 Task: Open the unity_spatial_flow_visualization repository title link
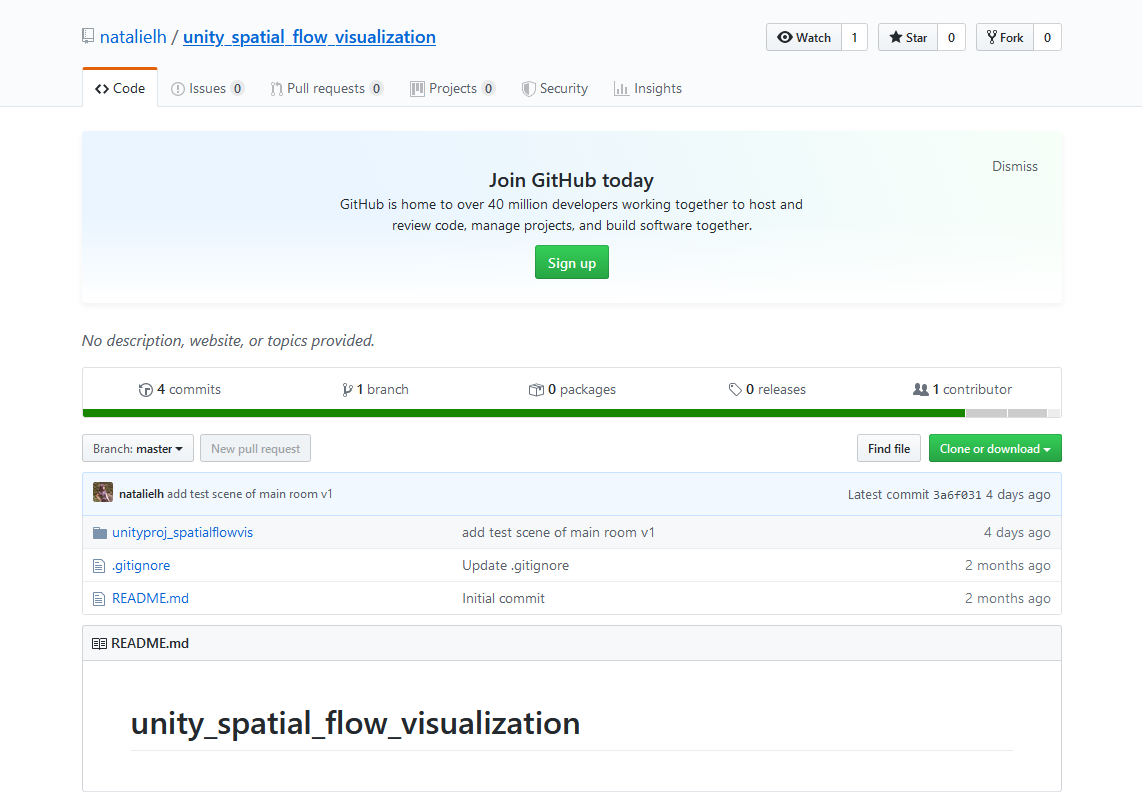tap(310, 37)
